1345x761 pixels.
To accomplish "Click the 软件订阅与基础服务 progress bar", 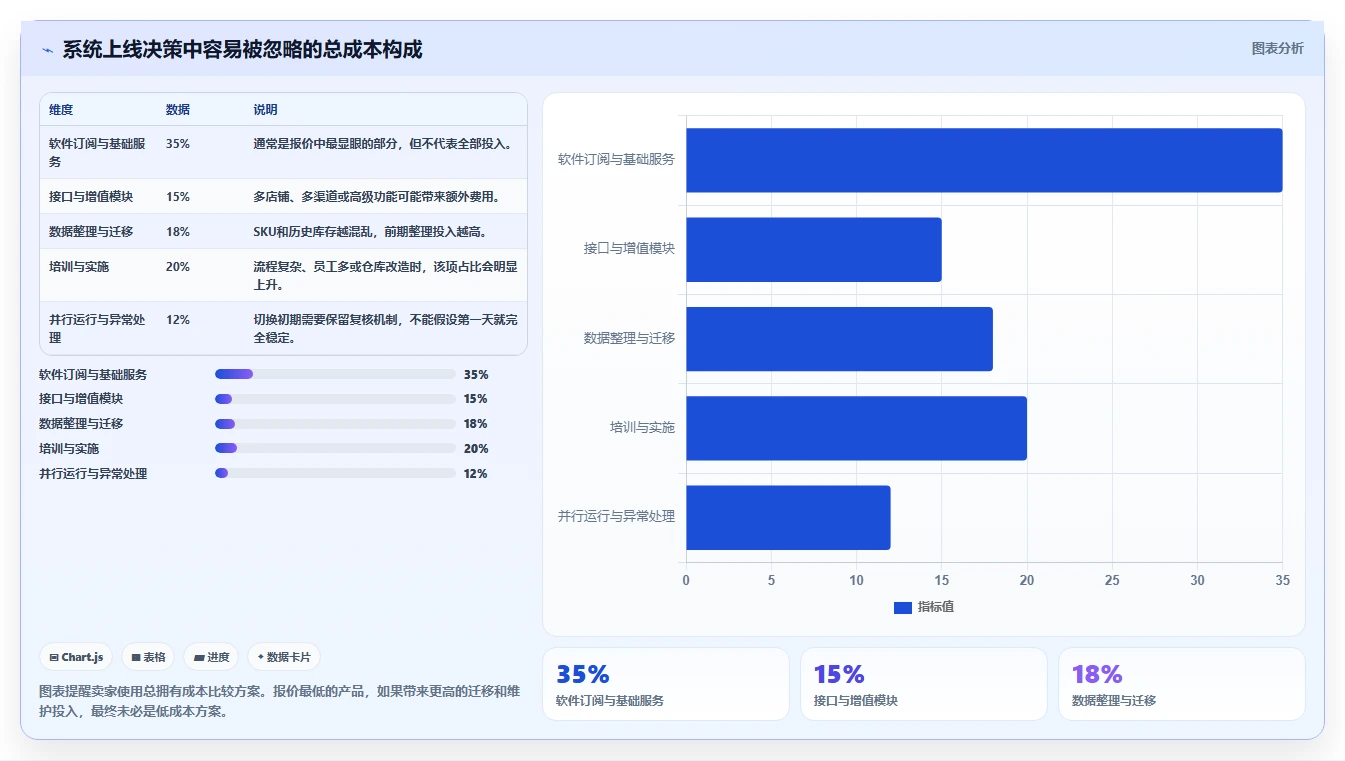I will 335,374.
